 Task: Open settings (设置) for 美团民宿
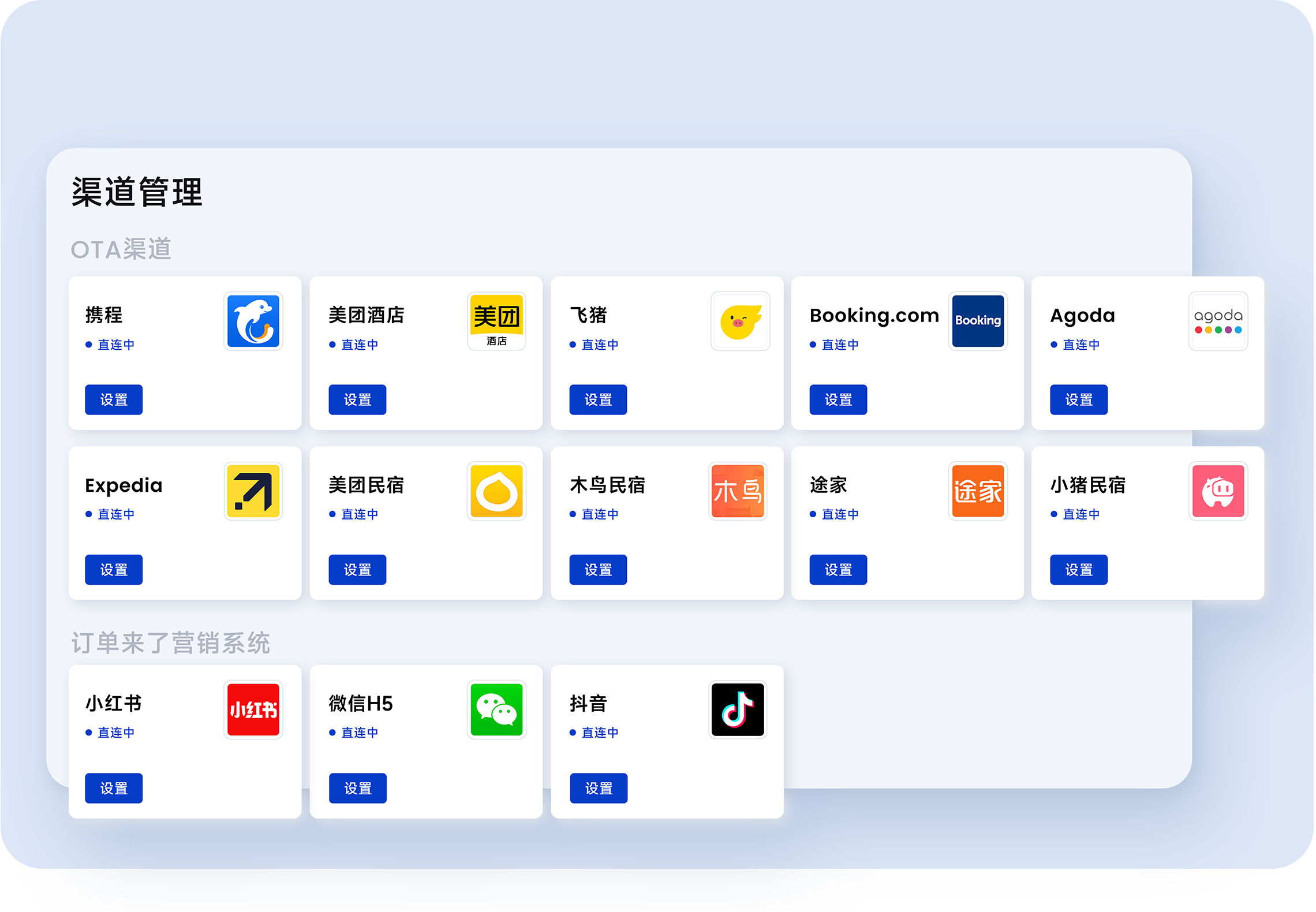point(357,570)
